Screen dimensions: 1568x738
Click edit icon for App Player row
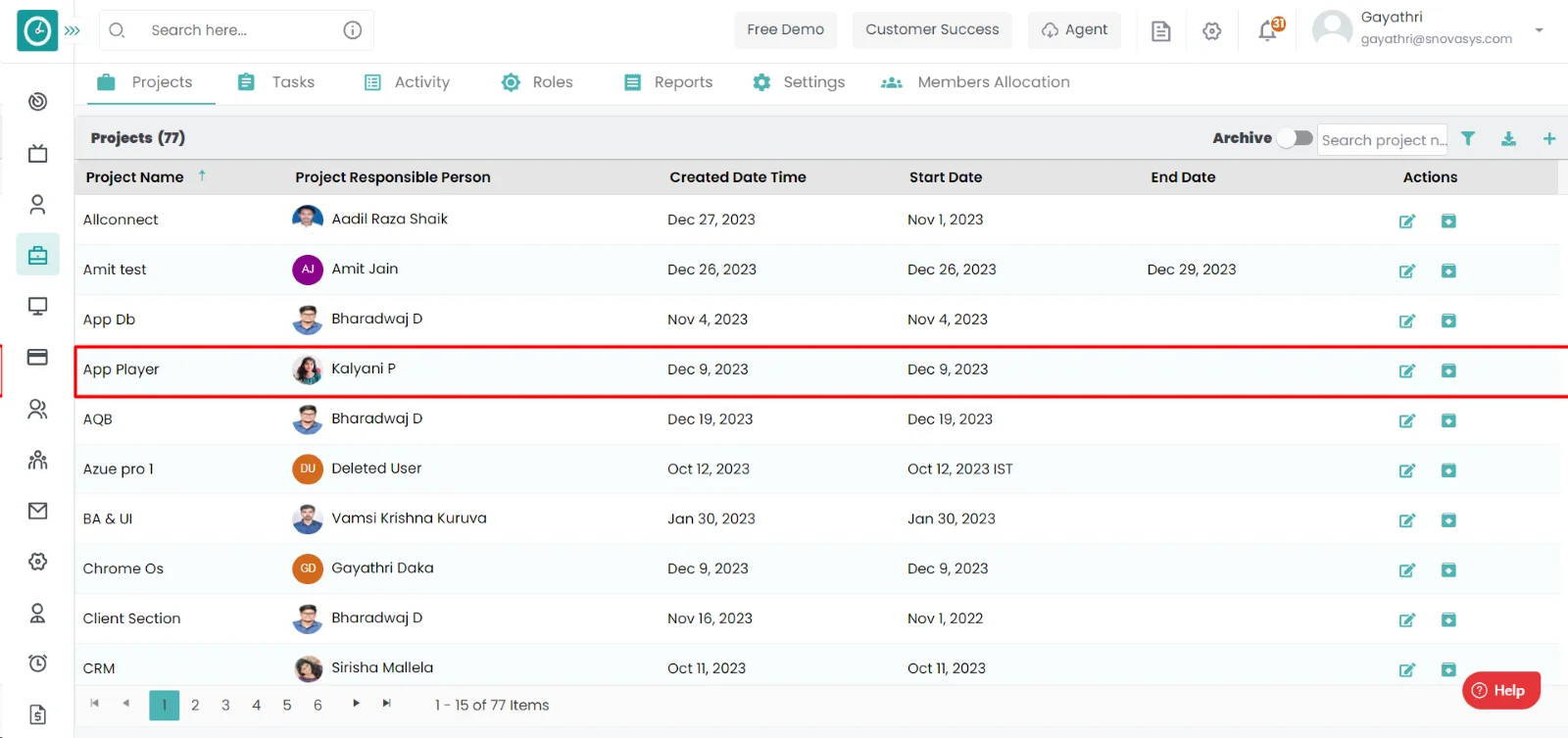coord(1407,371)
